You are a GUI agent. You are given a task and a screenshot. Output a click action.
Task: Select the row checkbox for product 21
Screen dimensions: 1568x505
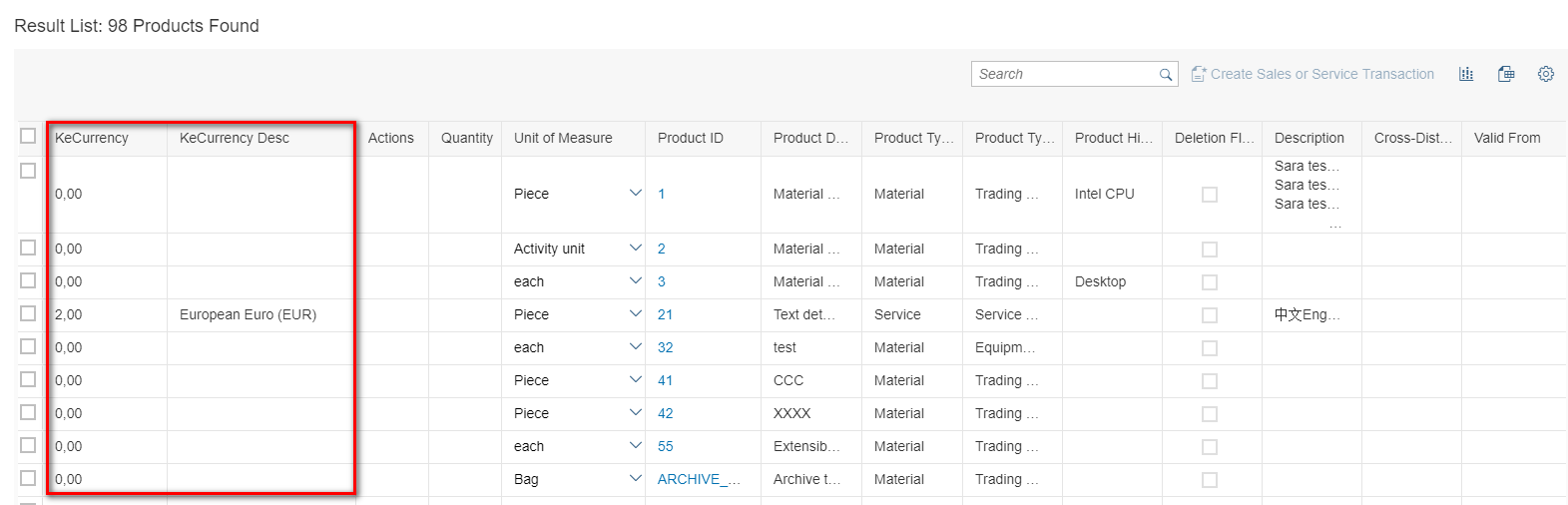[28, 313]
